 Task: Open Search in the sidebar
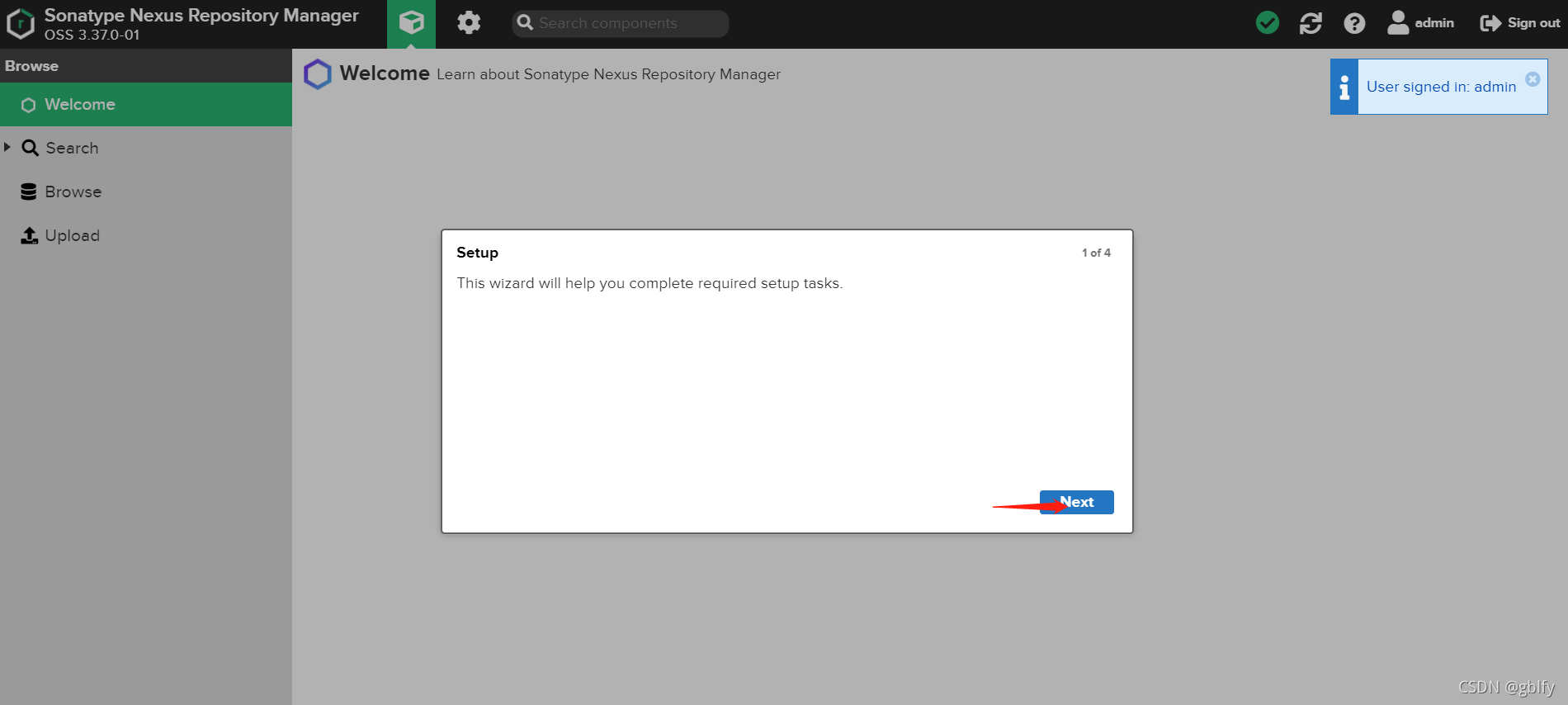click(146, 148)
